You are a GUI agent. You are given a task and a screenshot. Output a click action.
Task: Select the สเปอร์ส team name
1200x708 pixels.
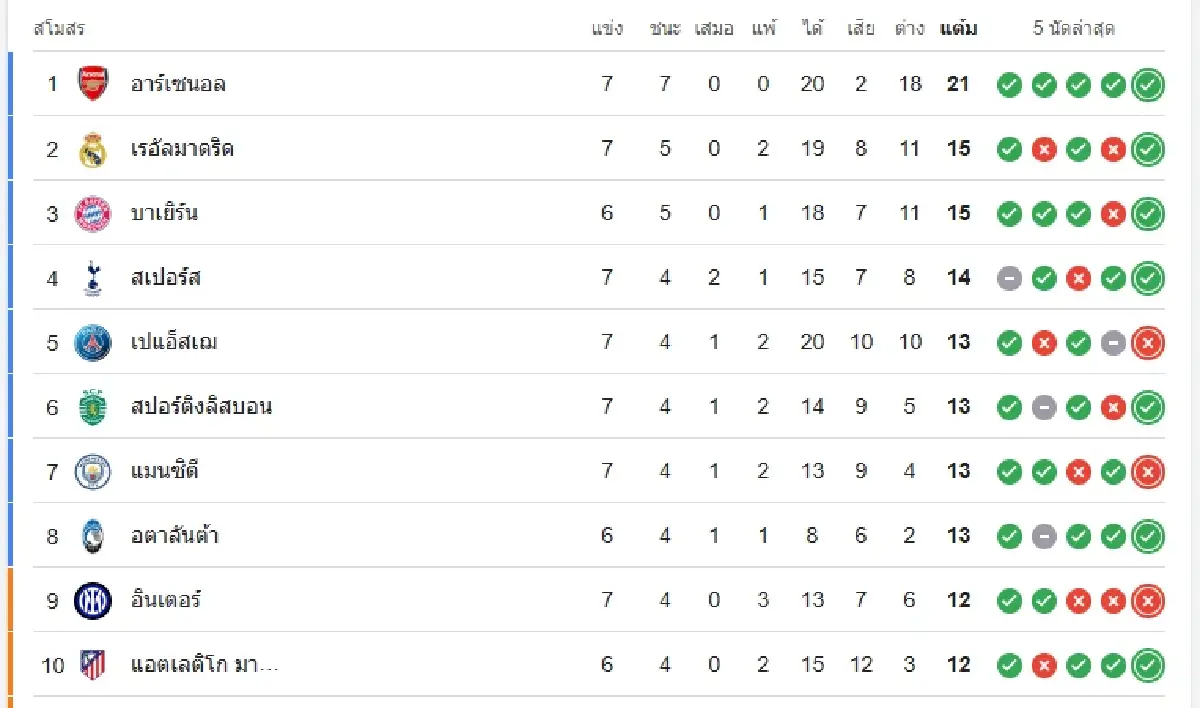(166, 278)
